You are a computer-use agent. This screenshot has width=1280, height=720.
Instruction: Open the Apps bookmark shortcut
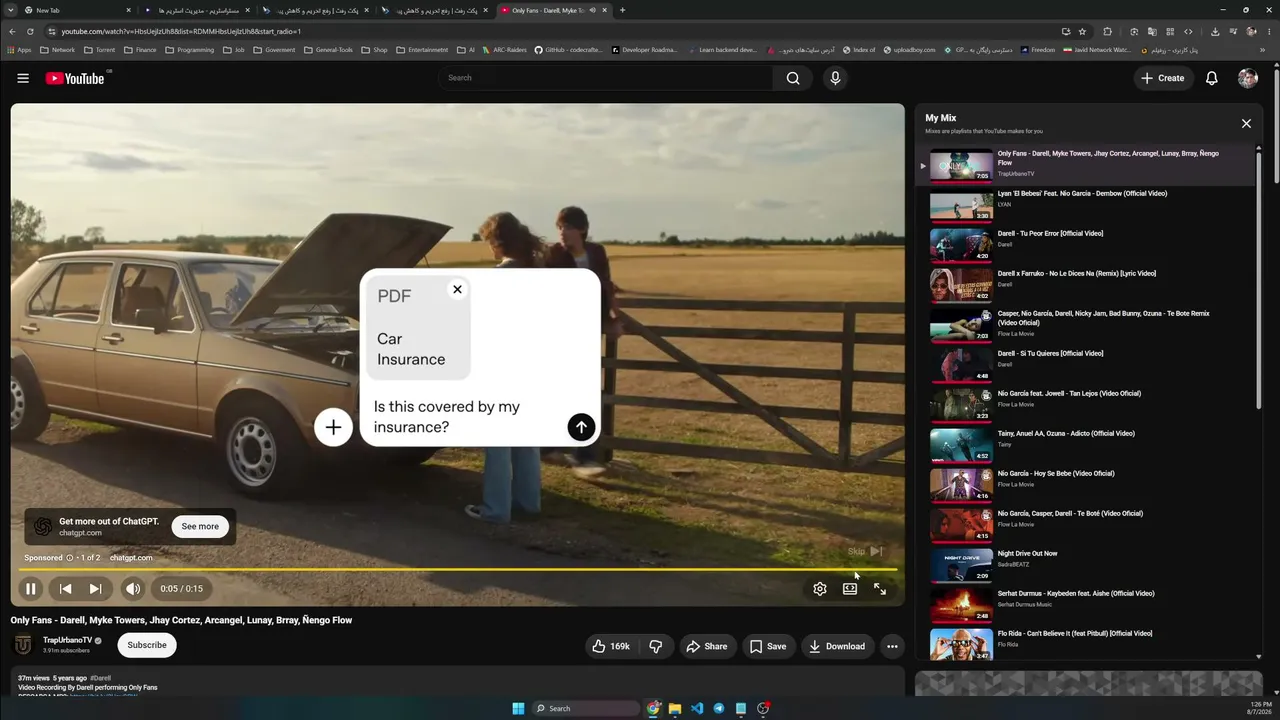pyautogui.click(x=19, y=50)
